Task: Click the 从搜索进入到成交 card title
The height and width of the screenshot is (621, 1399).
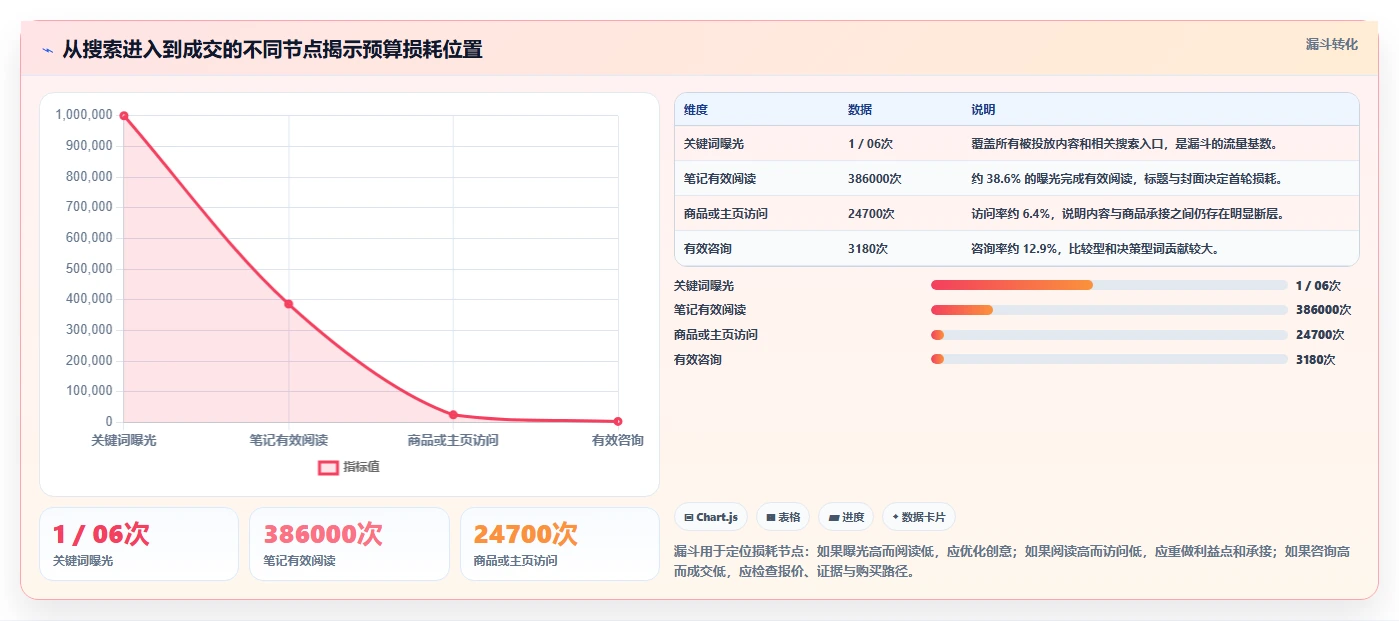Action: [272, 50]
